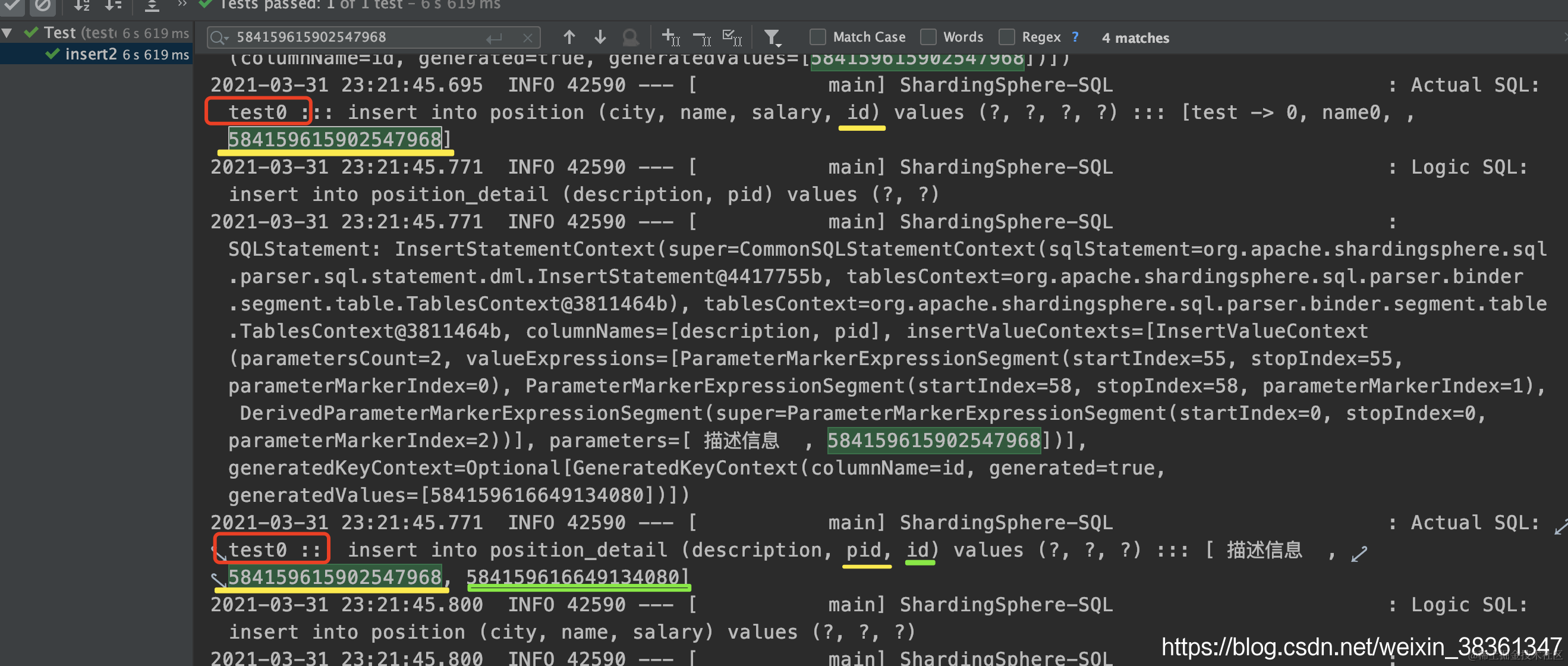Open the search filter options dropdown
The image size is (1568, 666).
point(773,37)
